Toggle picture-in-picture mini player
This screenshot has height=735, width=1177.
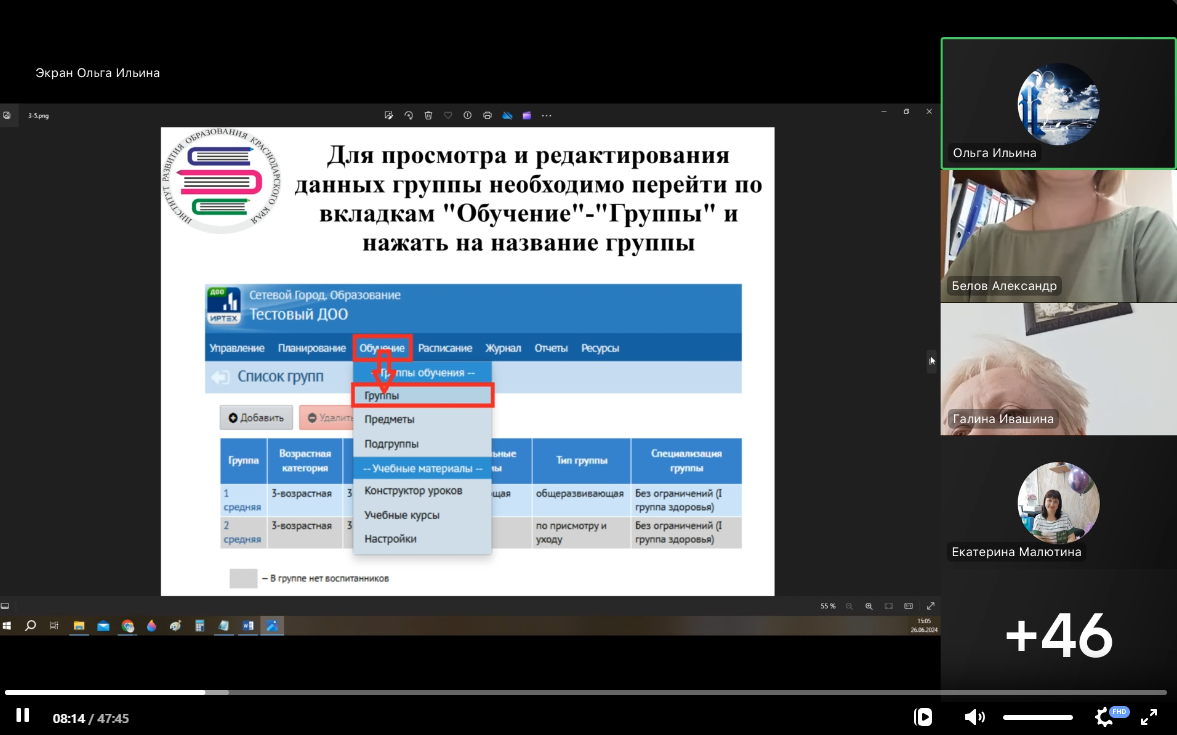tap(923, 717)
